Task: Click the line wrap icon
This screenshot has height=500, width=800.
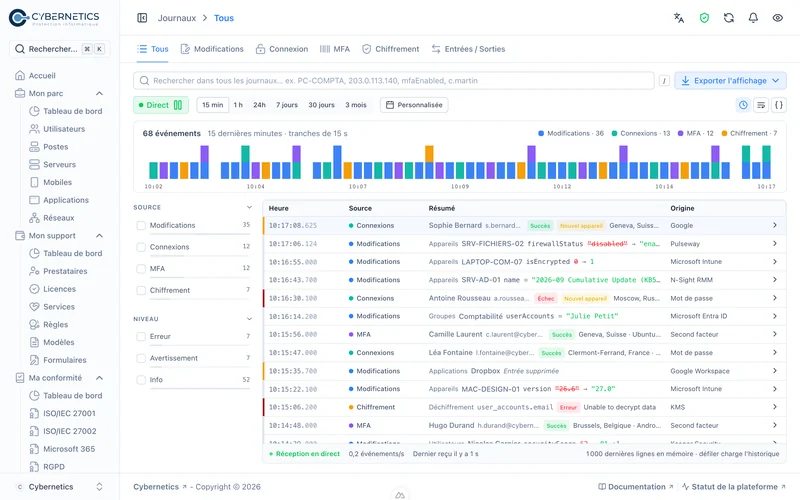Action: [x=761, y=105]
